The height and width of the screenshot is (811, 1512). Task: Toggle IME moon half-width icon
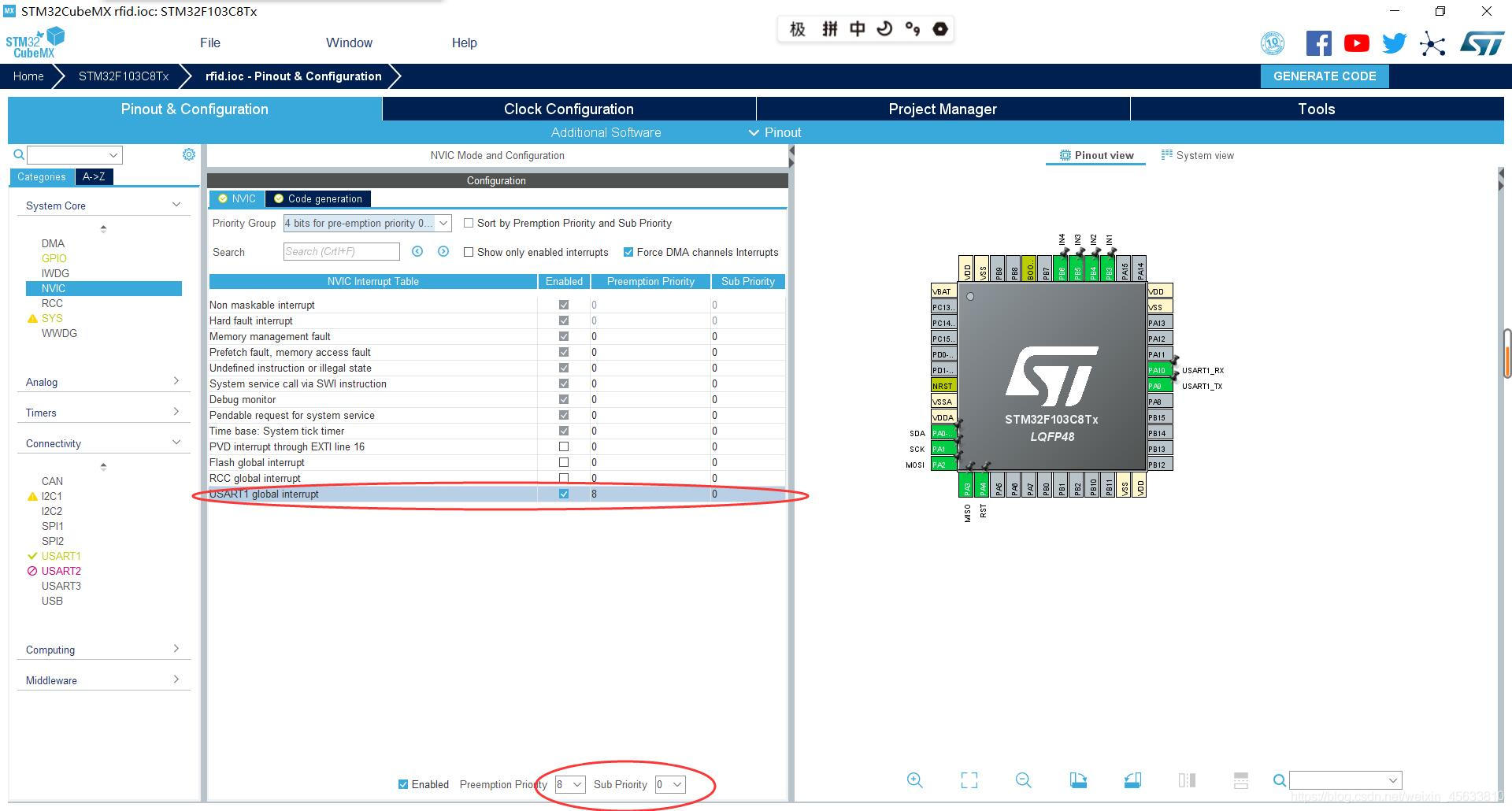[x=884, y=29]
